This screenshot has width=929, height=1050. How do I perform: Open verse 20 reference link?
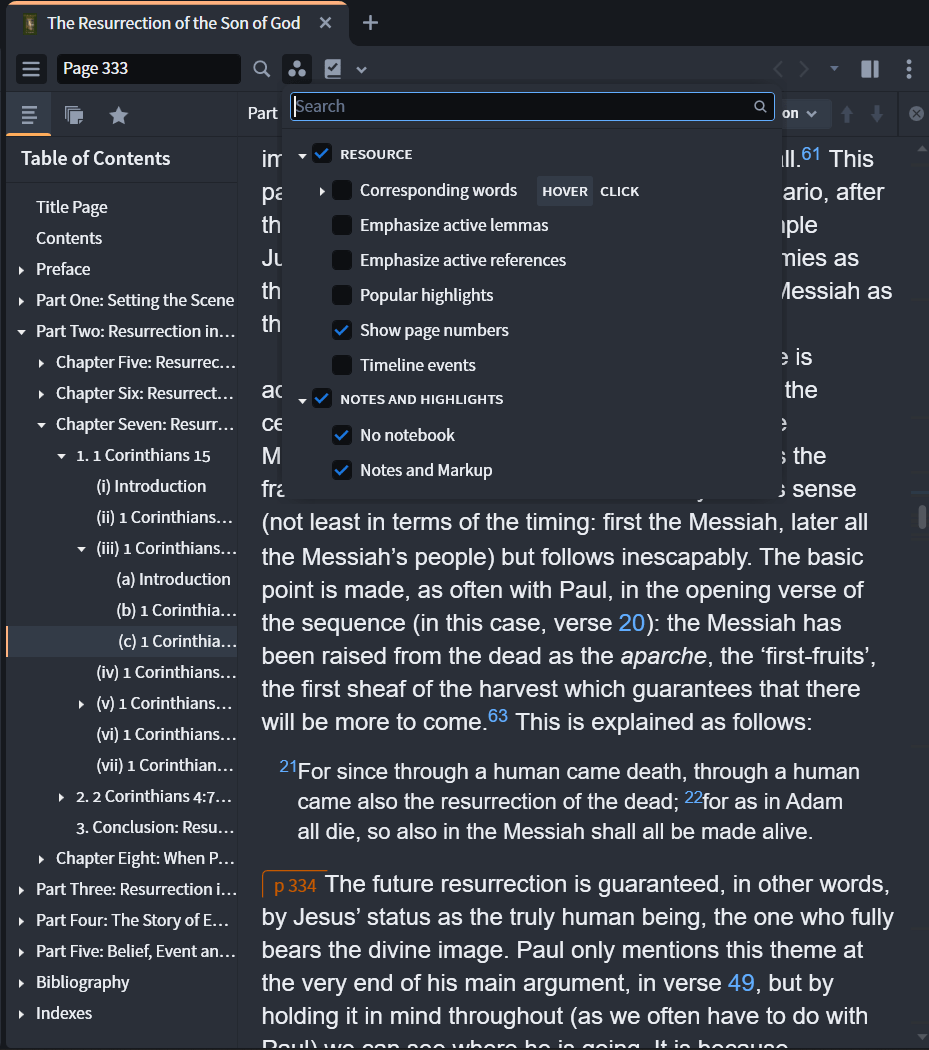(631, 623)
